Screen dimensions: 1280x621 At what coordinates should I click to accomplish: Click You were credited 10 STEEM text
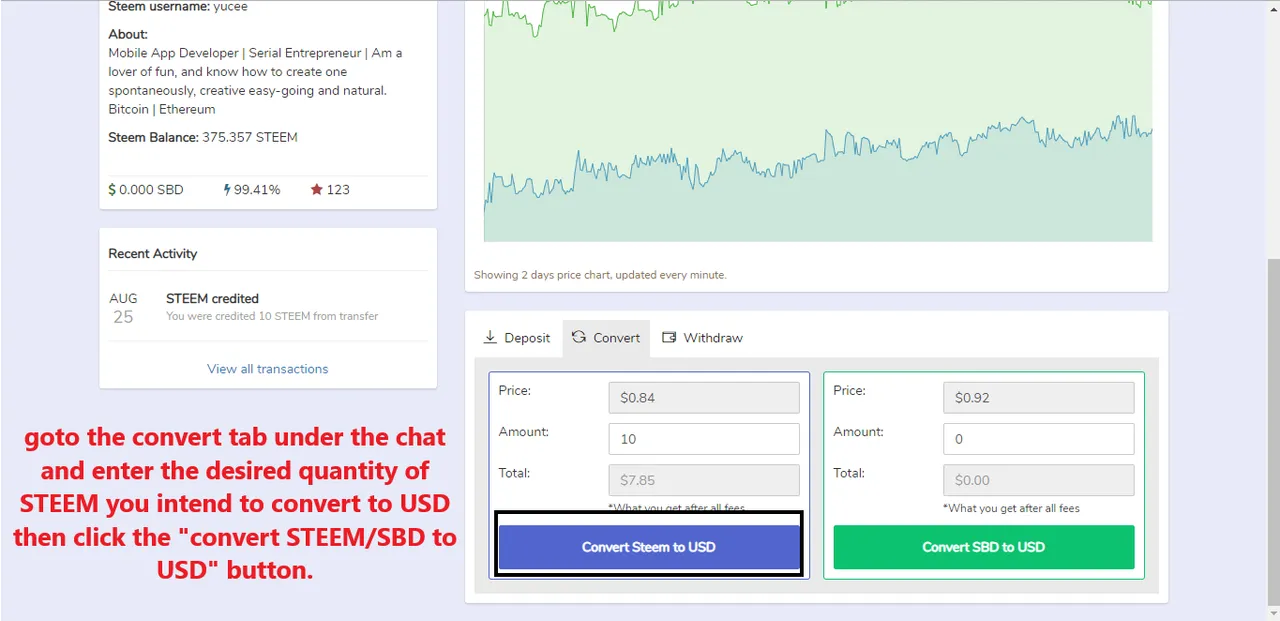click(x=272, y=316)
